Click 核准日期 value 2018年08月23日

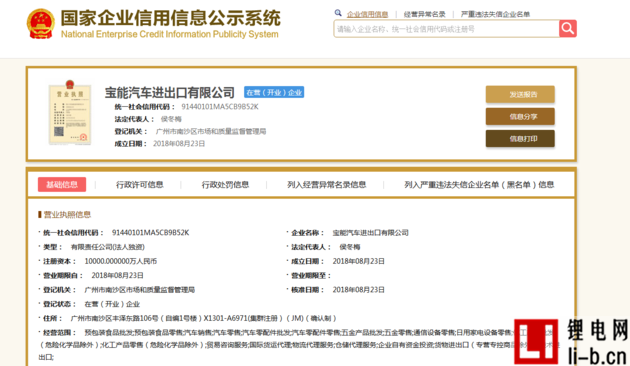tap(358, 290)
